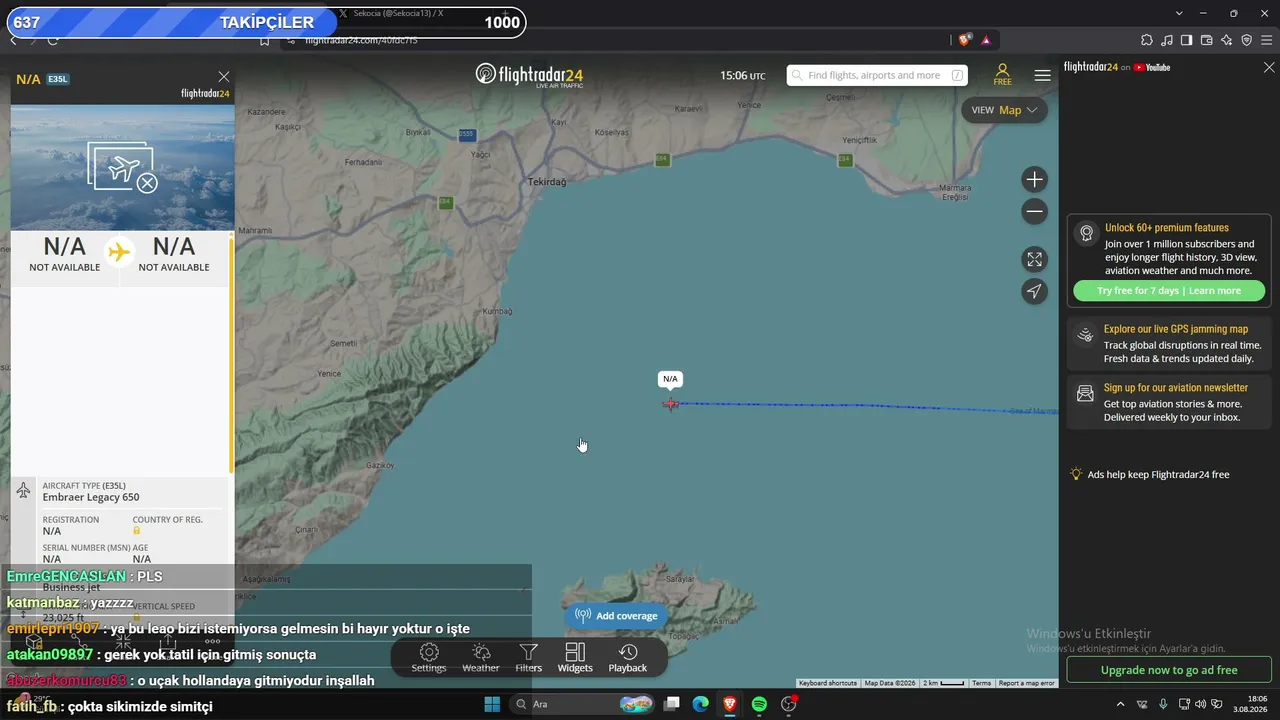Click the Tekirdağ city label on map

(547, 182)
